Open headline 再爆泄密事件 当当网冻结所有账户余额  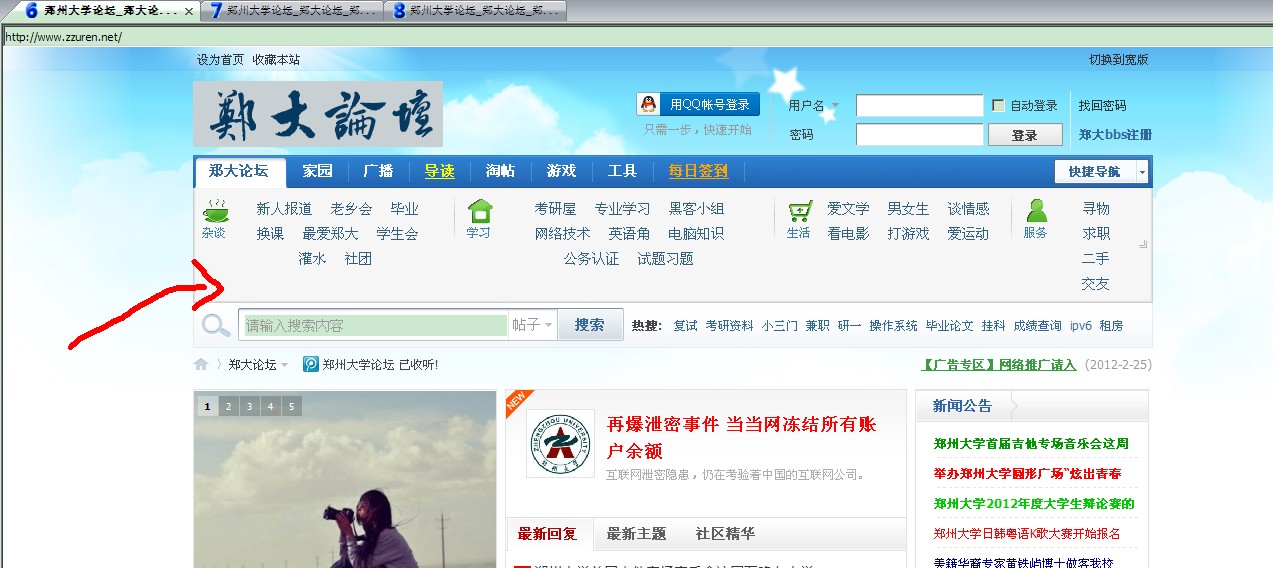pos(741,437)
